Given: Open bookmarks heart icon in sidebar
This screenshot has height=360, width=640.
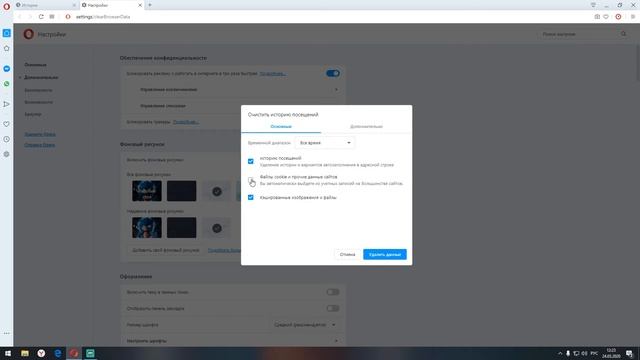Looking at the screenshot, I should pyautogui.click(x=7, y=124).
